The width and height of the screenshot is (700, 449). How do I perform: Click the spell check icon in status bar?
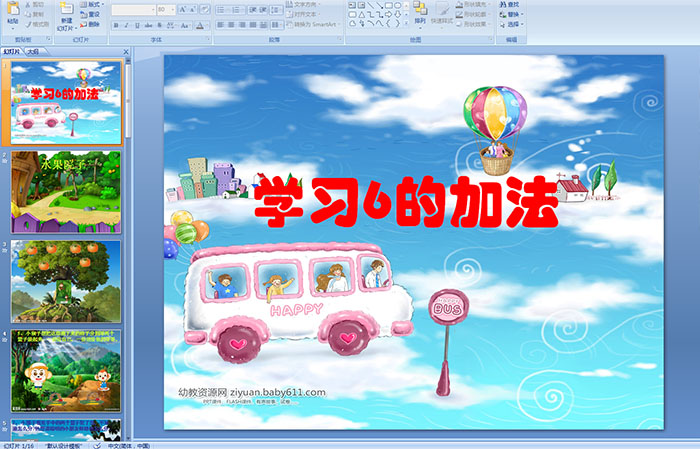pyautogui.click(x=97, y=445)
